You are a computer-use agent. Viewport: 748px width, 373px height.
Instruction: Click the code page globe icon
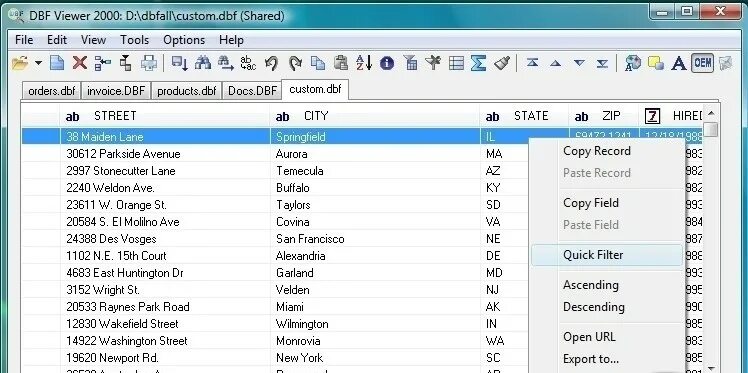(633, 63)
